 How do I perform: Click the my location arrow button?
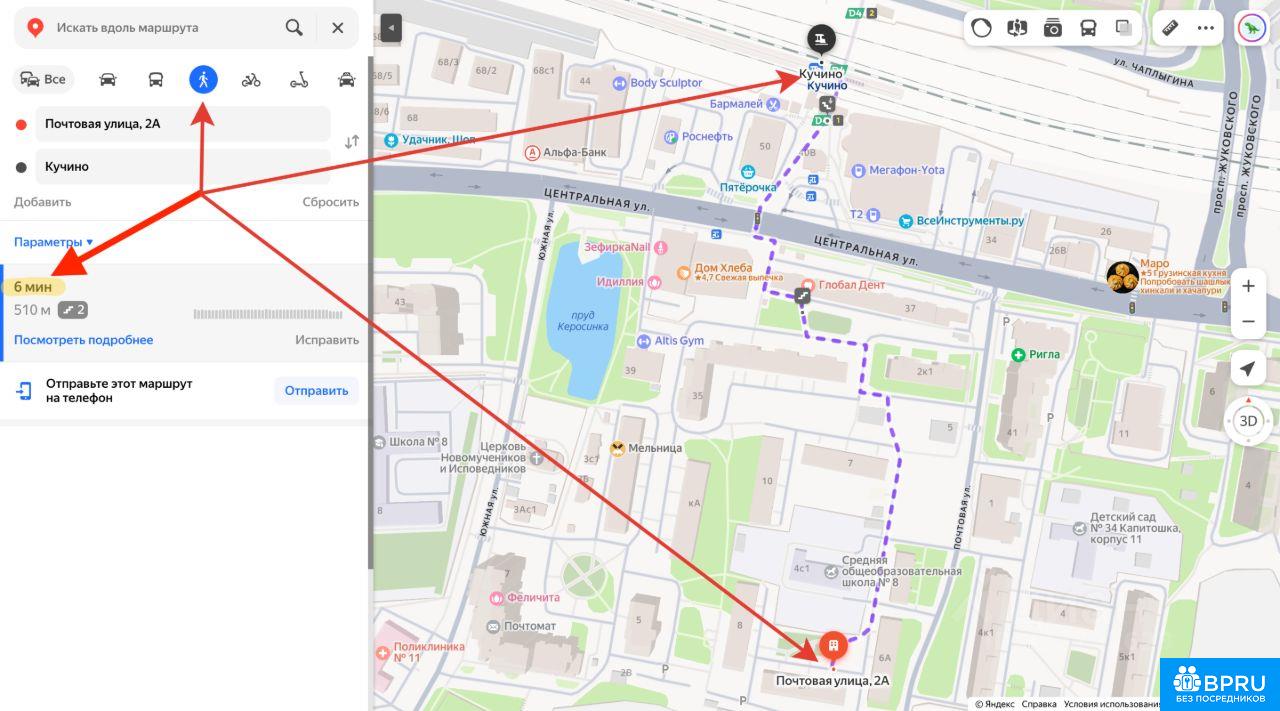1247,369
